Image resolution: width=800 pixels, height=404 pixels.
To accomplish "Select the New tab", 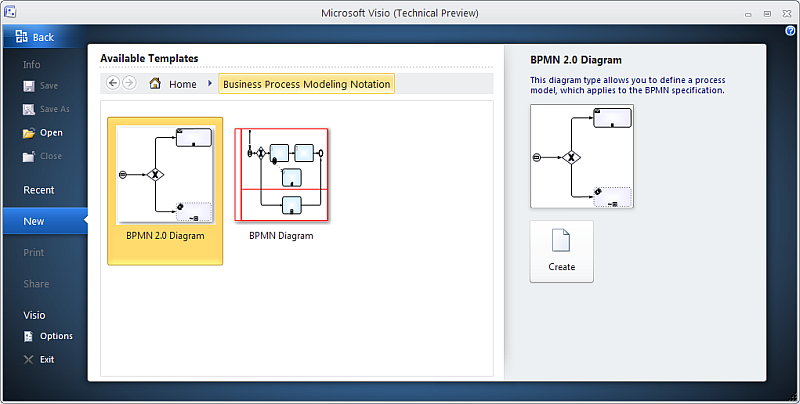I will [45, 221].
